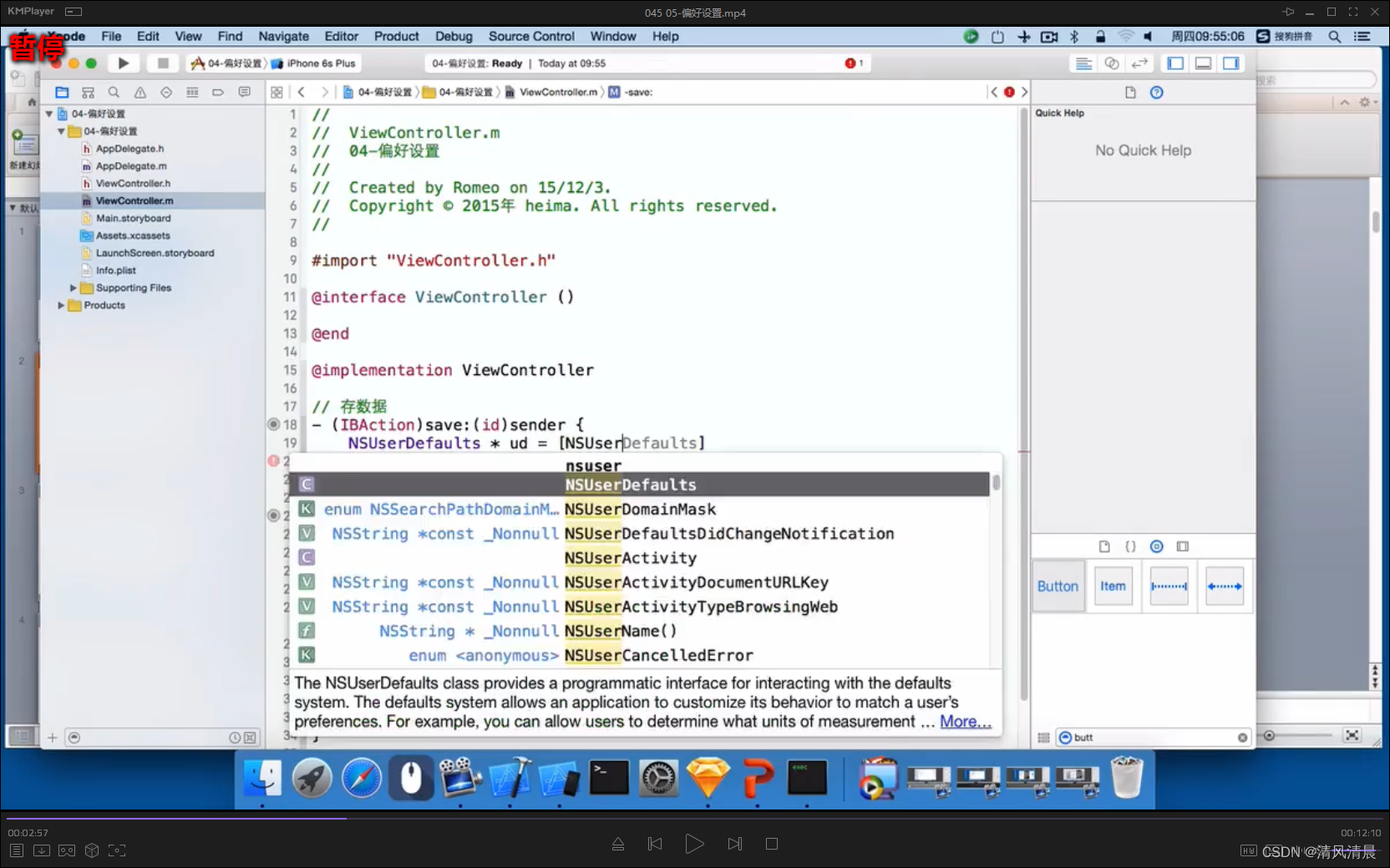This screenshot has height=868, width=1390.
Task: Toggle the utilities pane visibility
Action: pyautogui.click(x=1231, y=63)
